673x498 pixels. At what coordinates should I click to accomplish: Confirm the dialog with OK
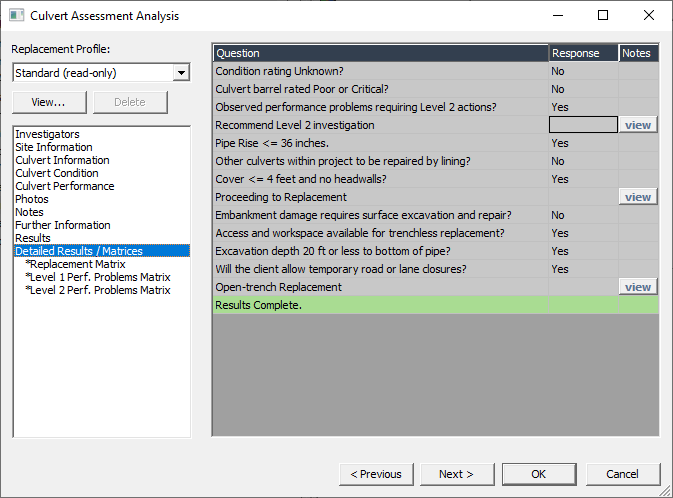tap(539, 474)
